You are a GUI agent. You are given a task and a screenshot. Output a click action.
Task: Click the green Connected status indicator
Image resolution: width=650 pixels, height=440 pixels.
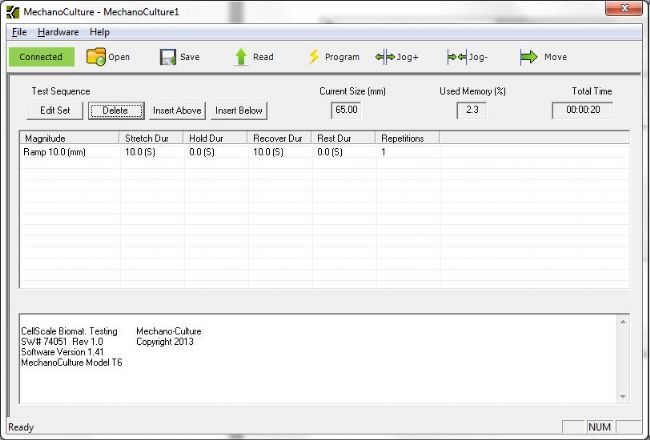point(41,57)
